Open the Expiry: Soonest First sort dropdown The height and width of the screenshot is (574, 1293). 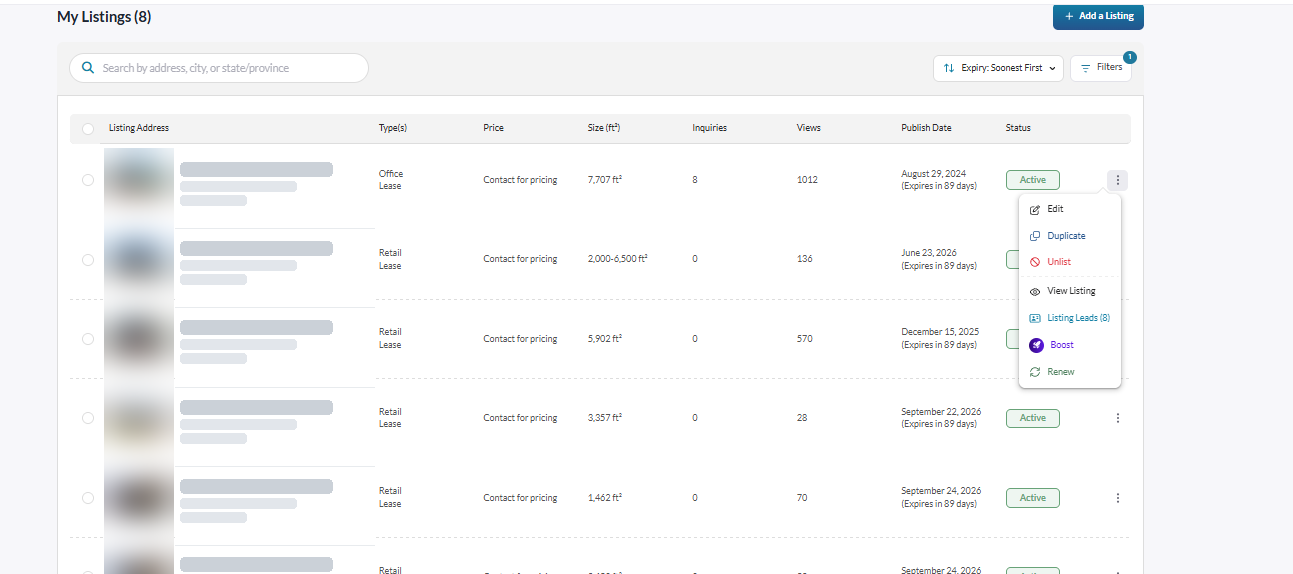(998, 68)
